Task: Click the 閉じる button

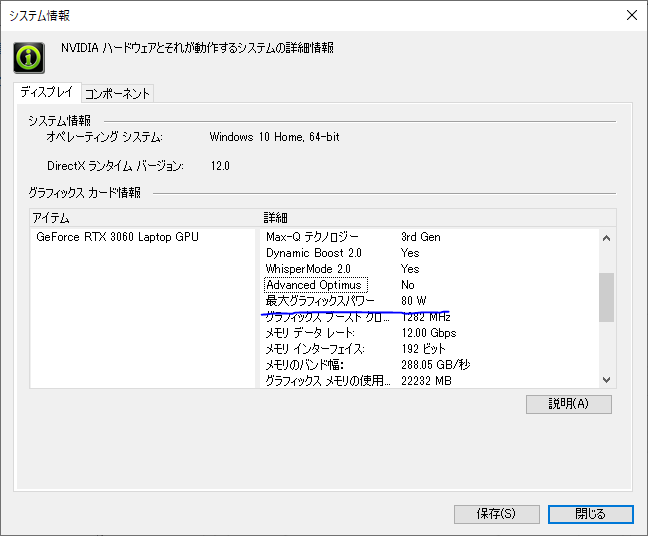Action: click(x=591, y=514)
